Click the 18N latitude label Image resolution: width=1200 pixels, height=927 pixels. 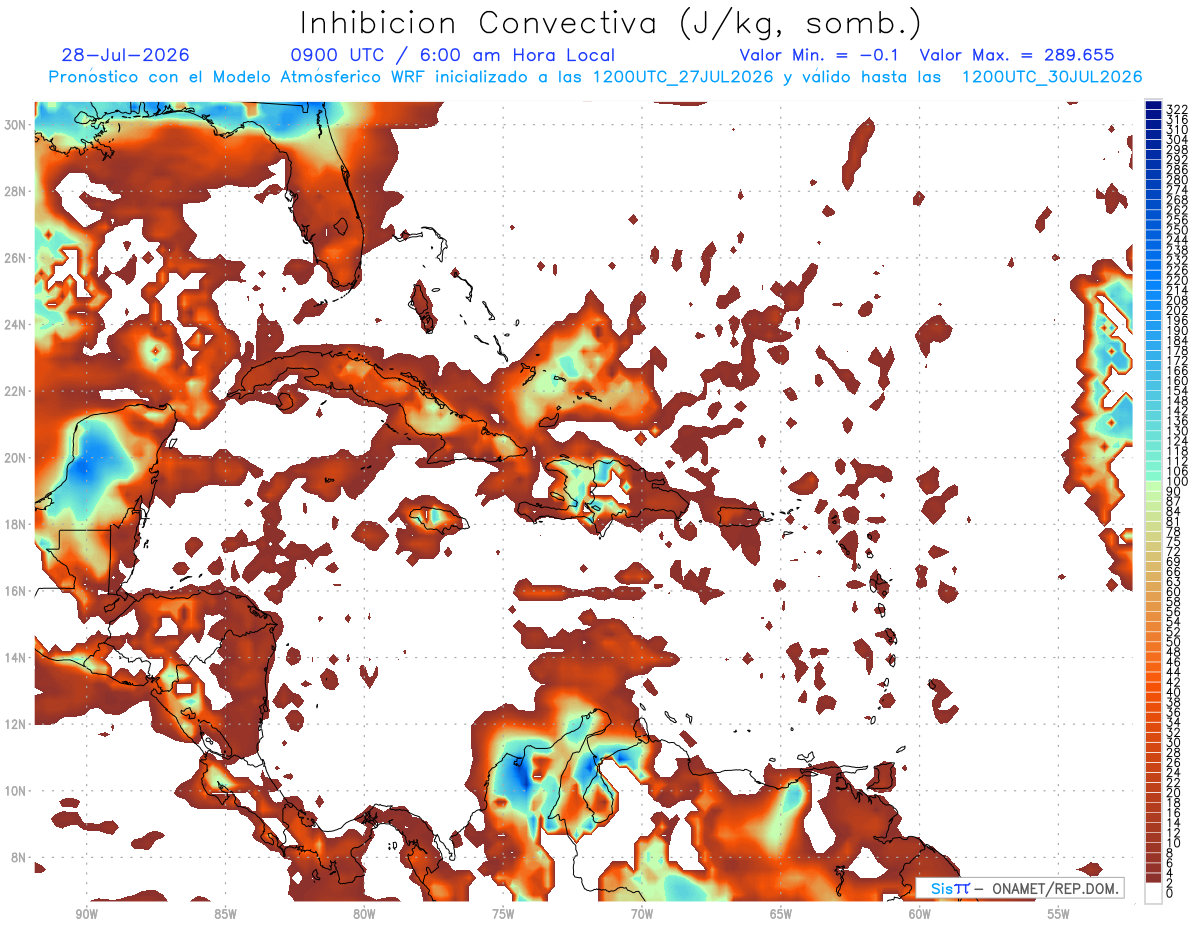[17, 524]
